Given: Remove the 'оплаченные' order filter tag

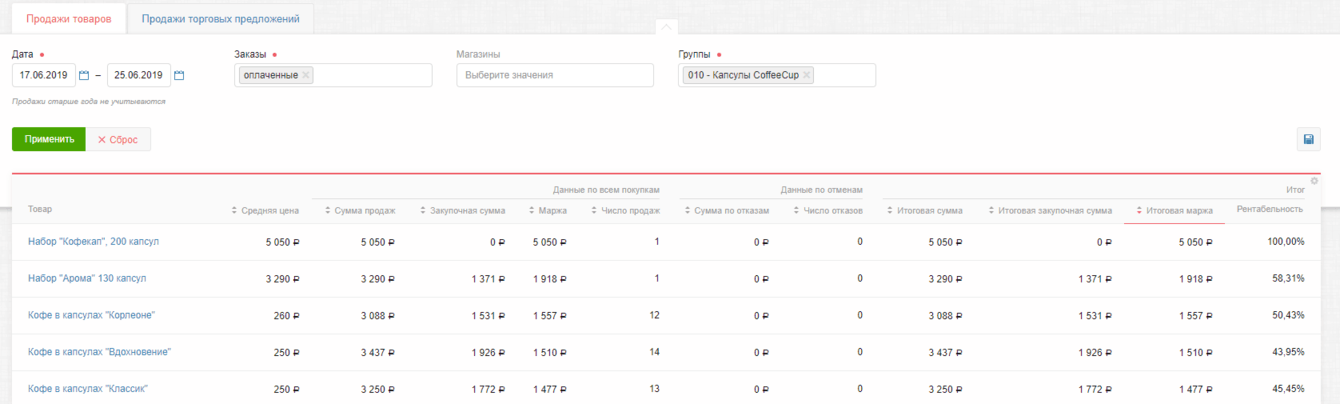Looking at the screenshot, I should coord(306,75).
